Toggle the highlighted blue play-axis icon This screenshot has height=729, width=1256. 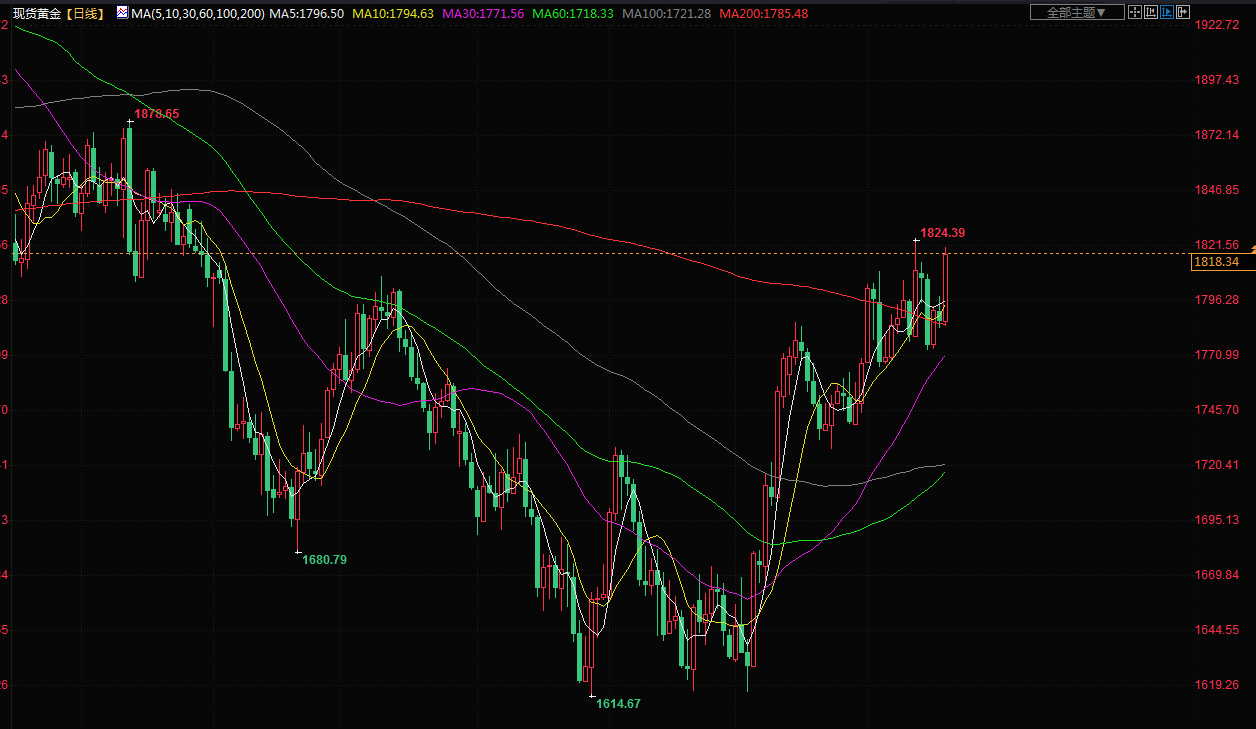point(1167,12)
